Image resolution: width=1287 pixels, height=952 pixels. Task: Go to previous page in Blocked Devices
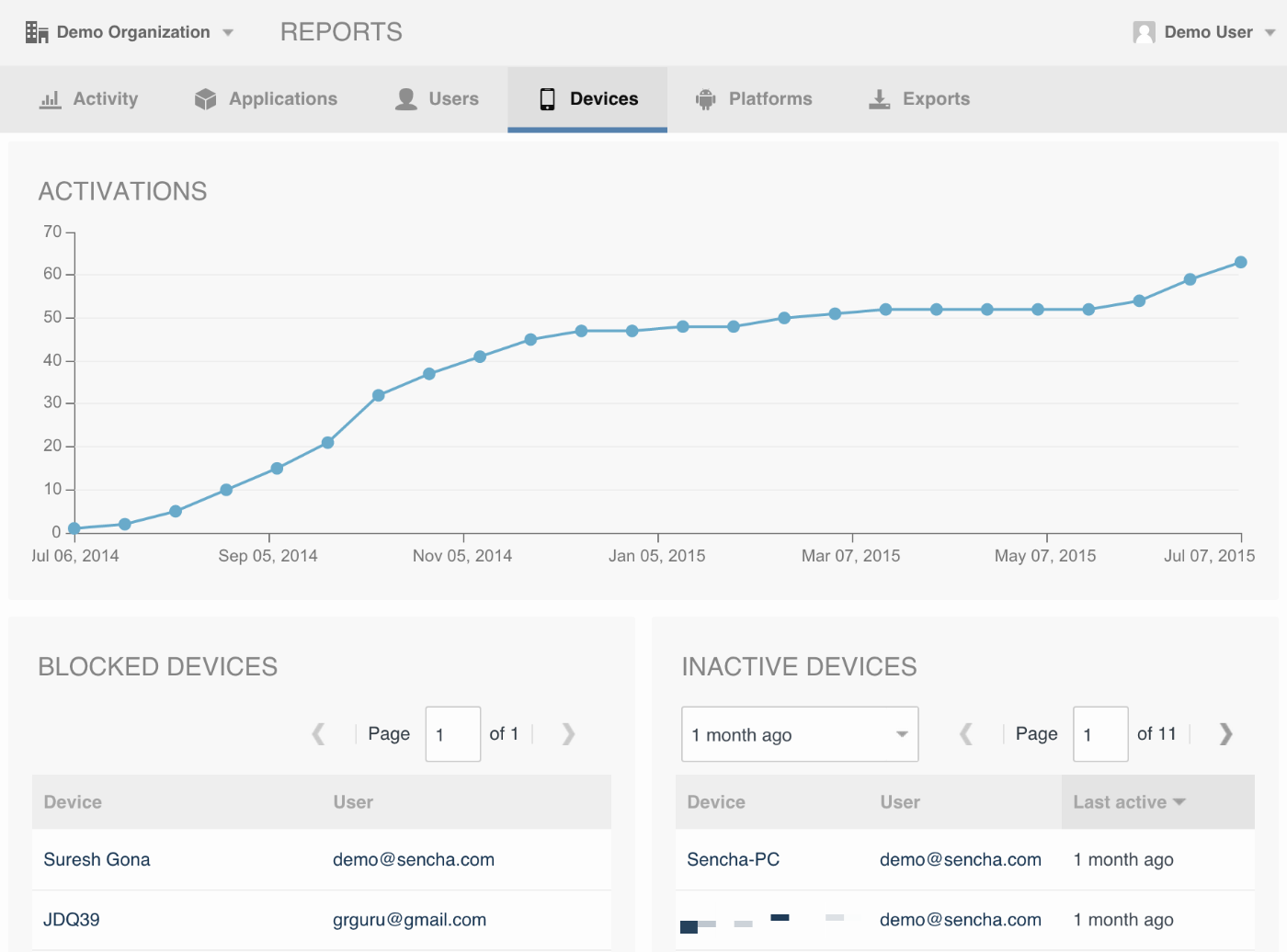coord(318,734)
